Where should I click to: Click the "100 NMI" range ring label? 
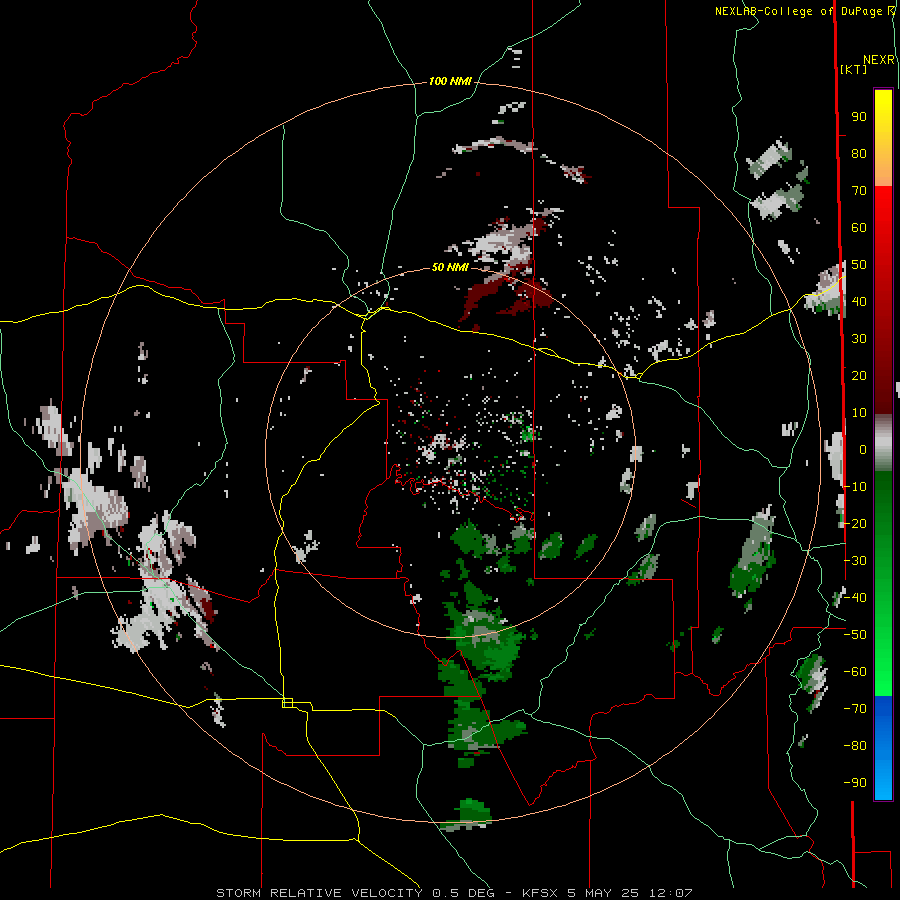[x=451, y=81]
